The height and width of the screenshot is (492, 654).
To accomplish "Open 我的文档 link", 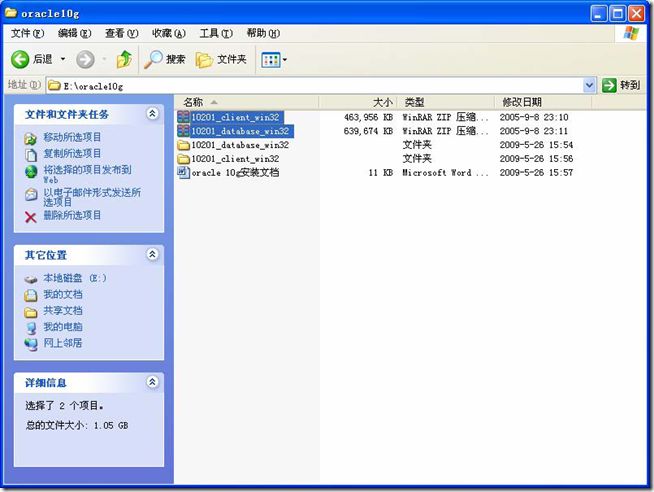I will (x=63, y=294).
